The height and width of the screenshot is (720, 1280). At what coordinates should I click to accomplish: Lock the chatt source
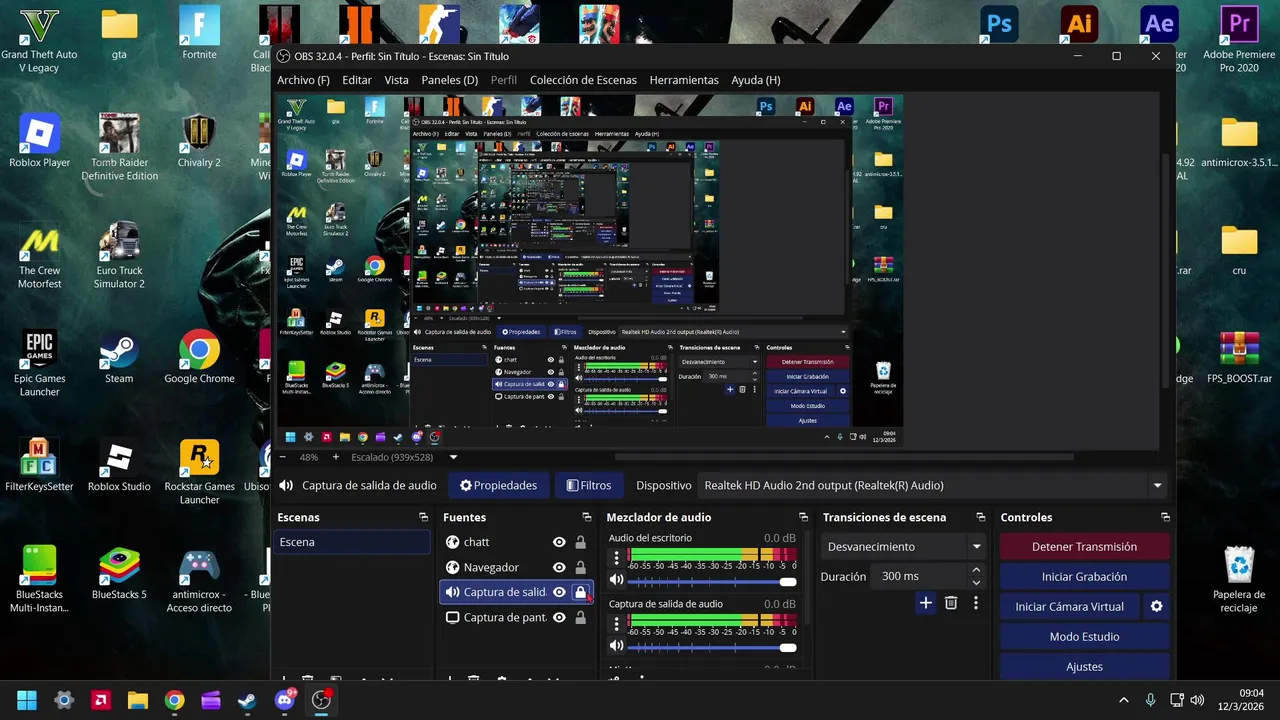[x=580, y=542]
